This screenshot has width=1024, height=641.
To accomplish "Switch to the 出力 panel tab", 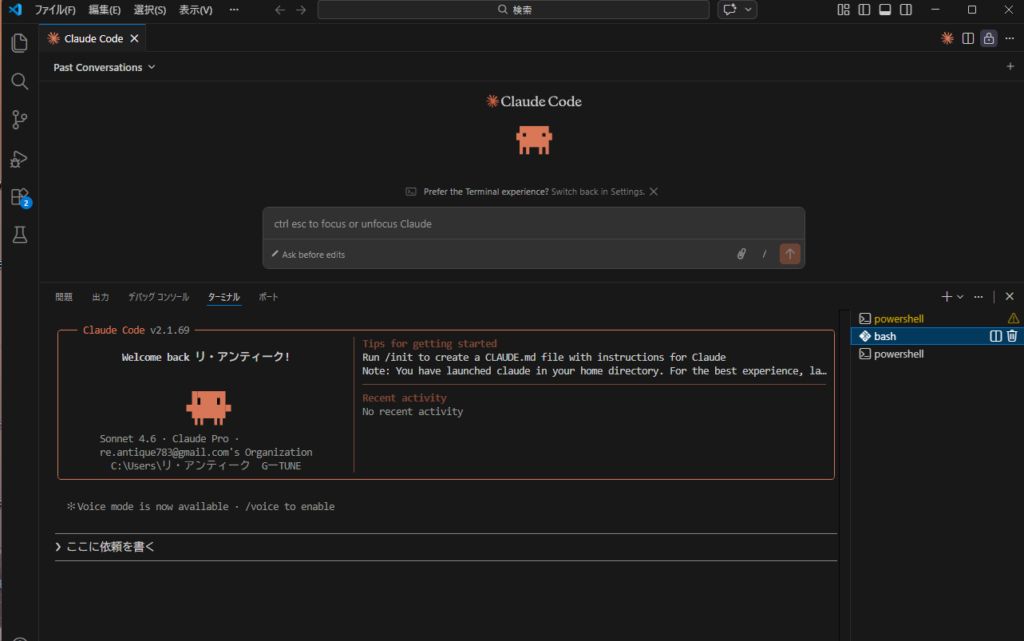I will [100, 297].
